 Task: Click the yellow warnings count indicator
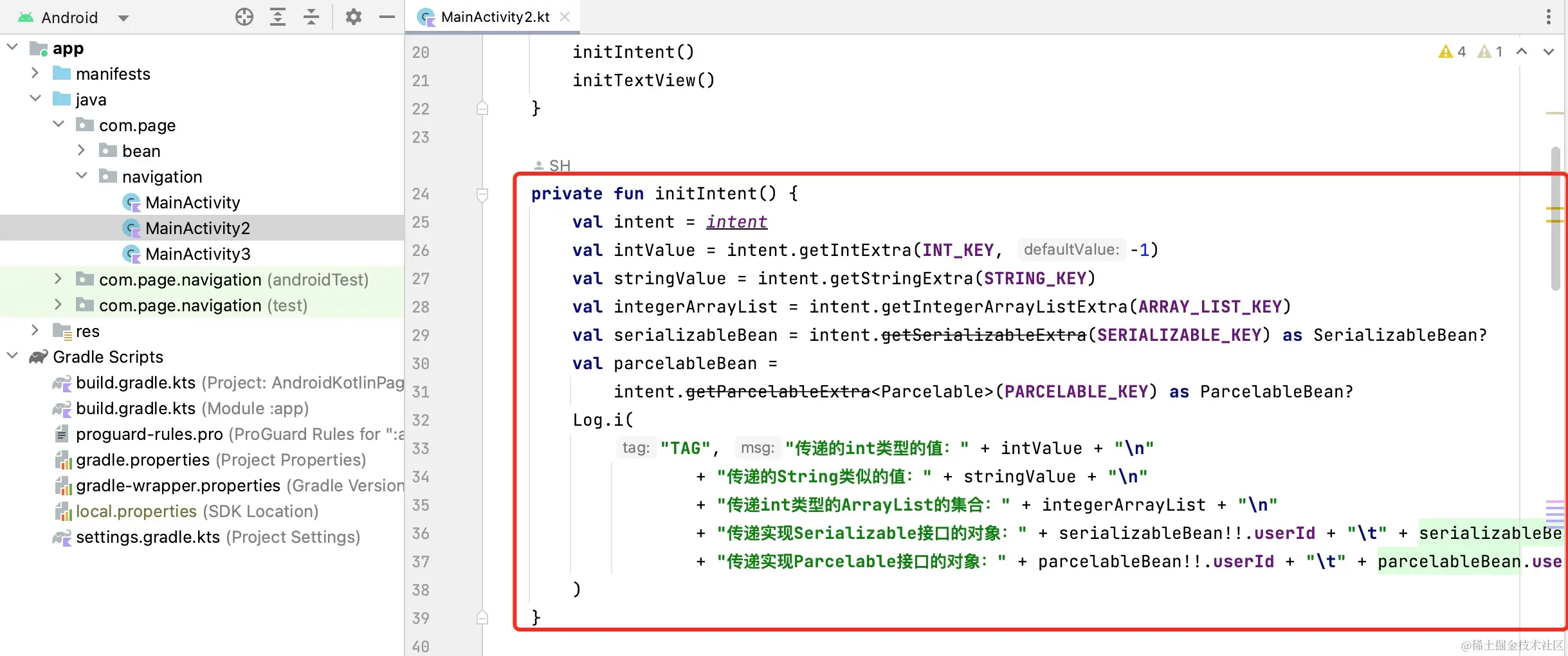1452,51
